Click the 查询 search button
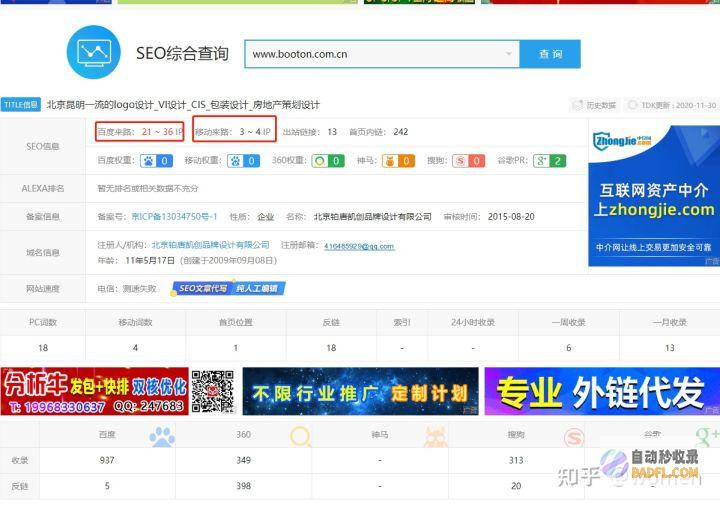The width and height of the screenshot is (720, 506). (x=550, y=54)
